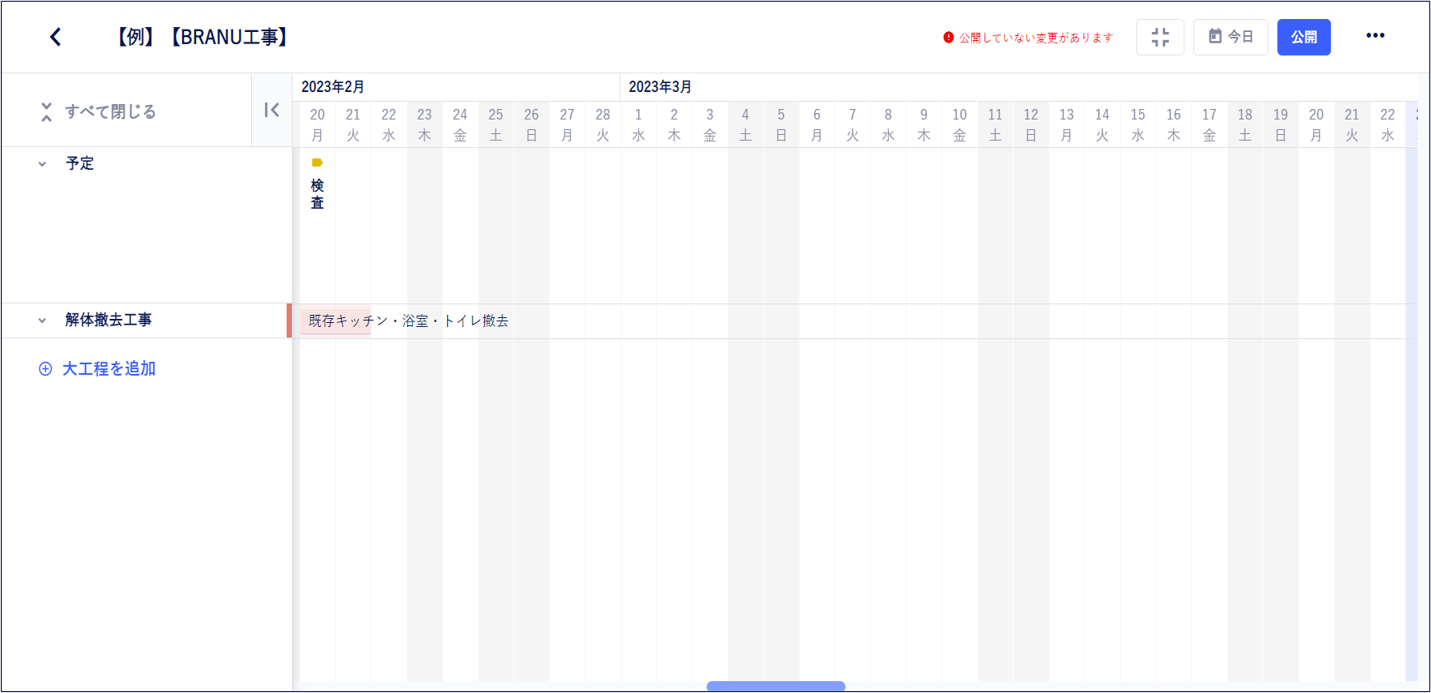This screenshot has width=1431, height=693.
Task: Collapse the 予定 section chevron
Action: tap(42, 164)
